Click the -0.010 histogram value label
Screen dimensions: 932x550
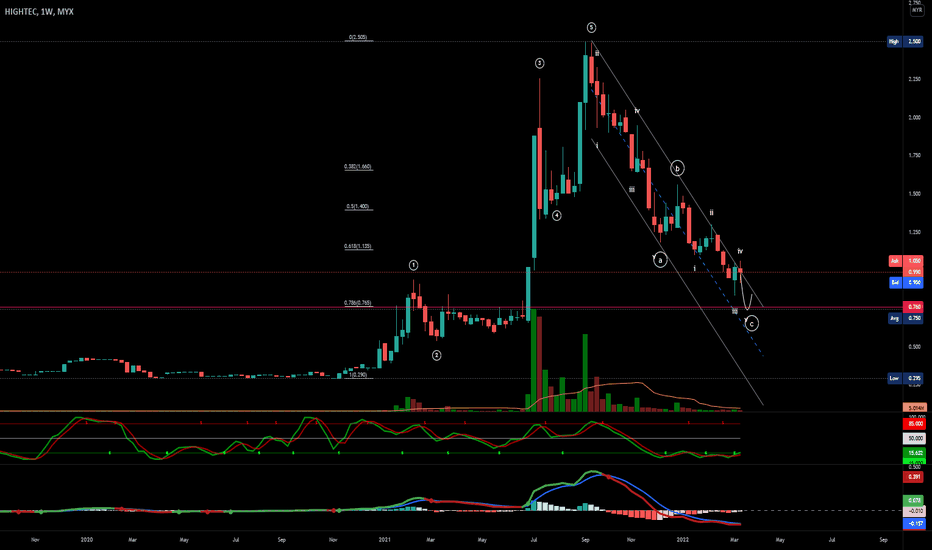tap(914, 511)
